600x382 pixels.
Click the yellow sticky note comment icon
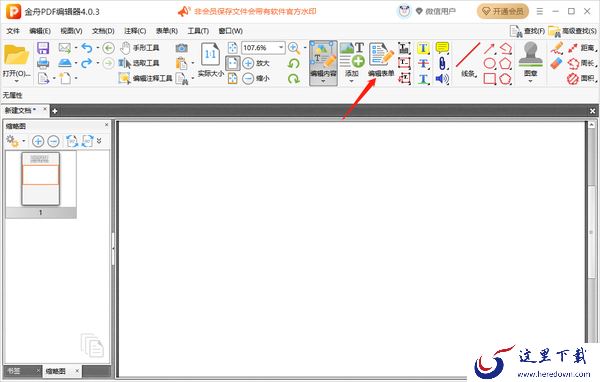pos(442,48)
